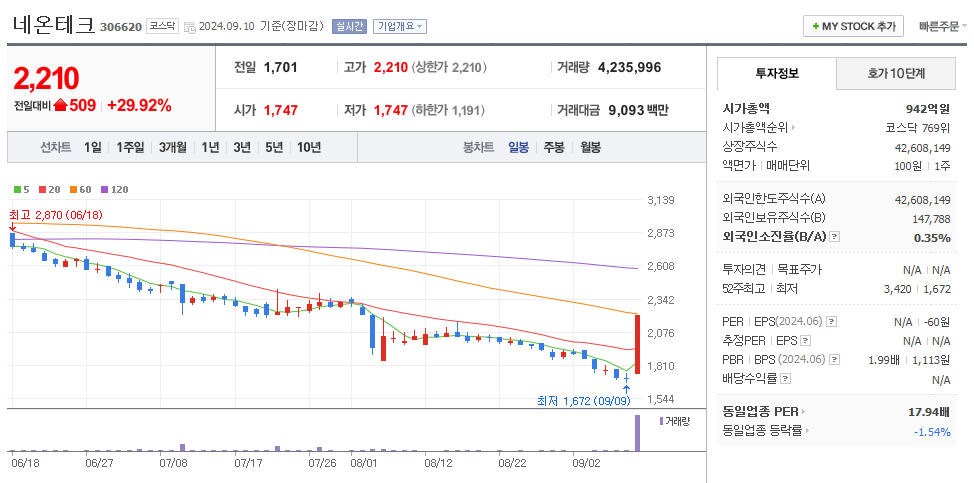Click the 코스닥 769위 rank value
Image resolution: width=974 pixels, height=483 pixels.
click(x=918, y=128)
